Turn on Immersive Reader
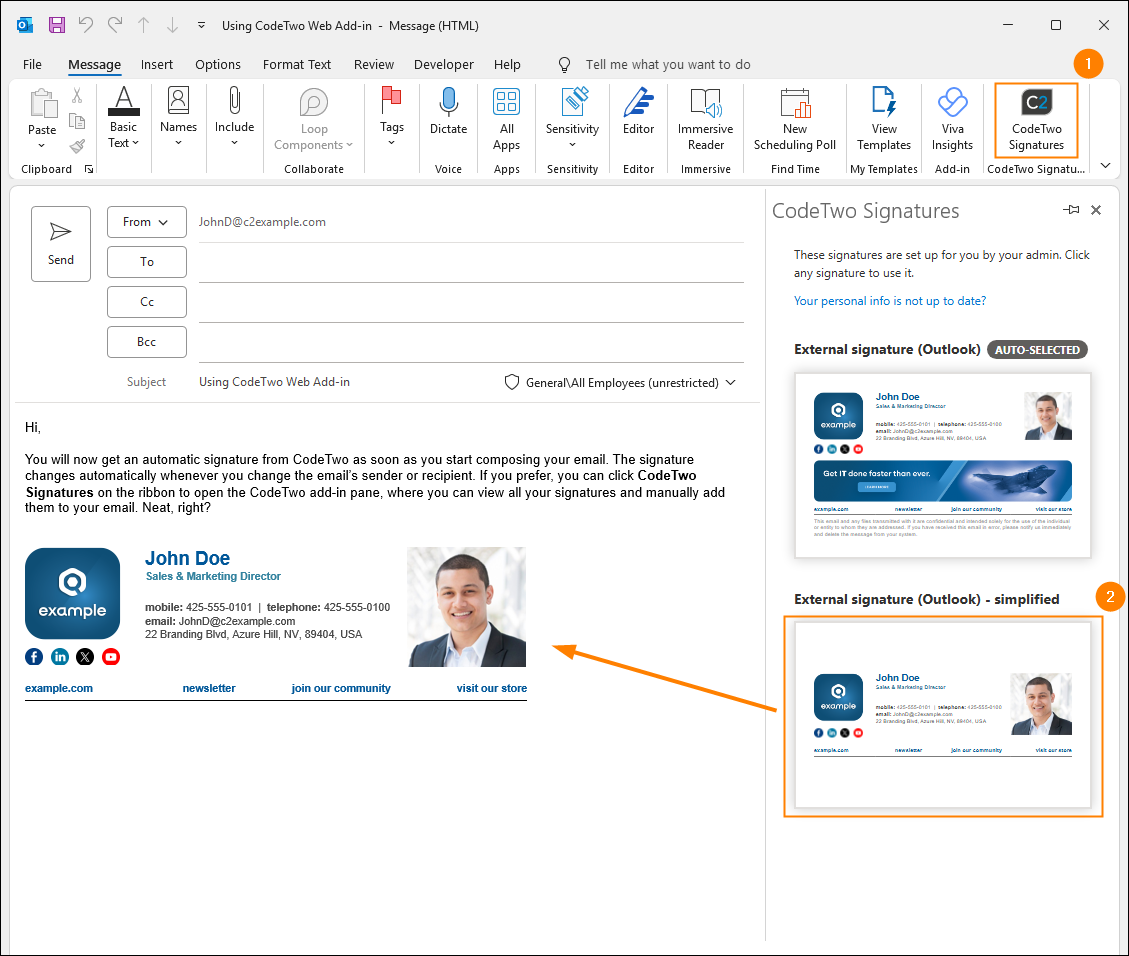The width and height of the screenshot is (1129, 956). point(706,119)
